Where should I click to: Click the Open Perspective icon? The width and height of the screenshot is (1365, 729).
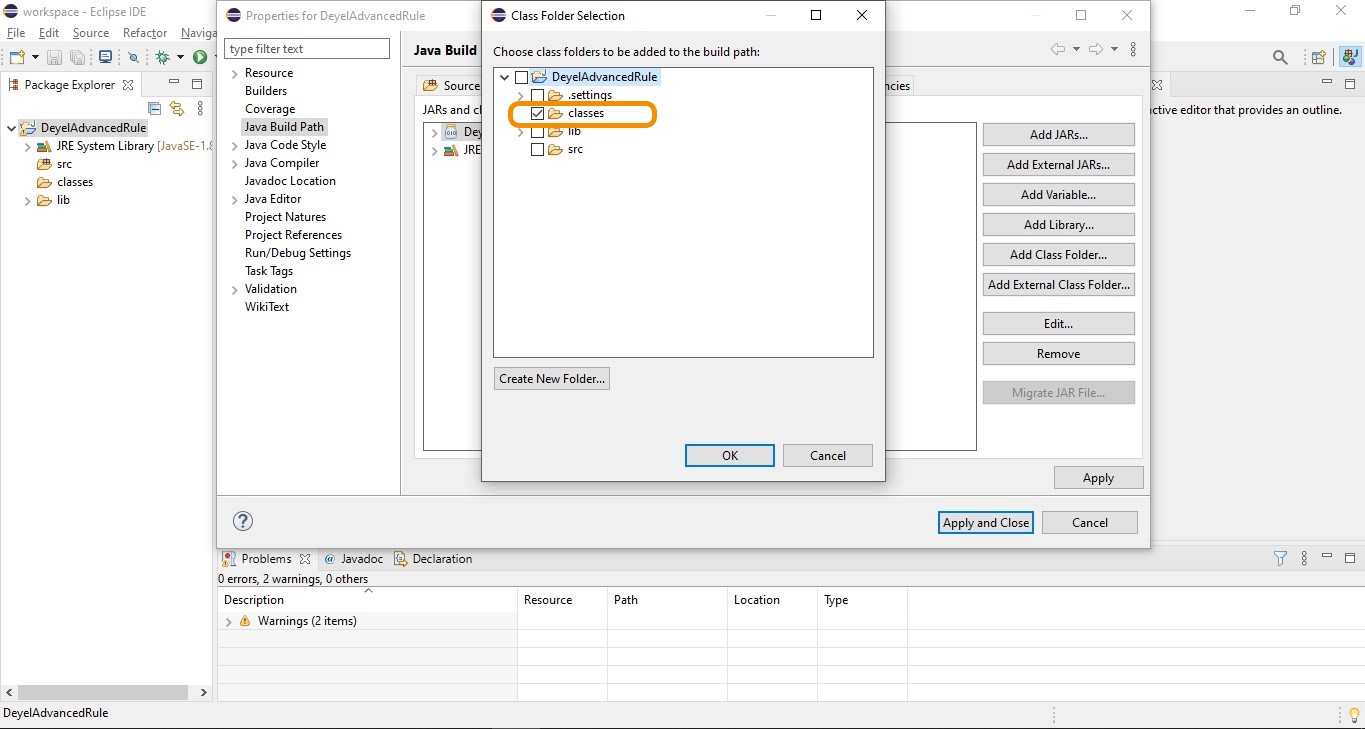pos(1319,58)
